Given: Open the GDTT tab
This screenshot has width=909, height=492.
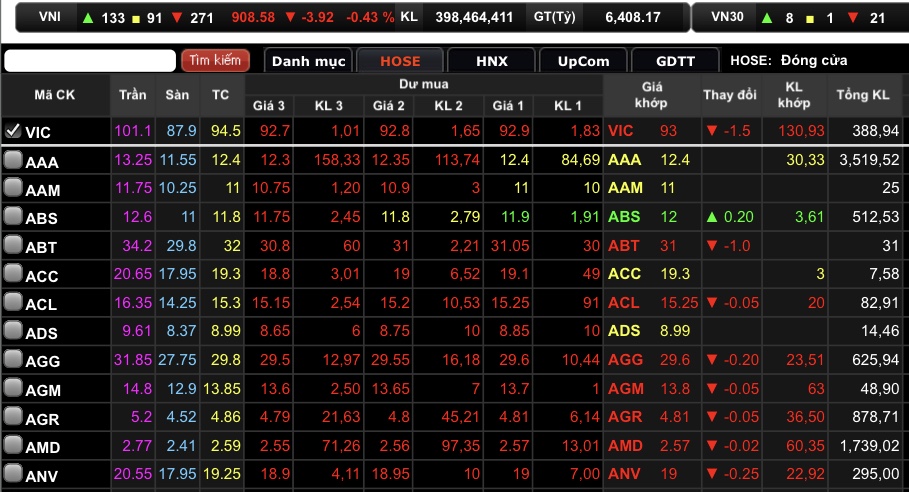Looking at the screenshot, I should (x=675, y=61).
